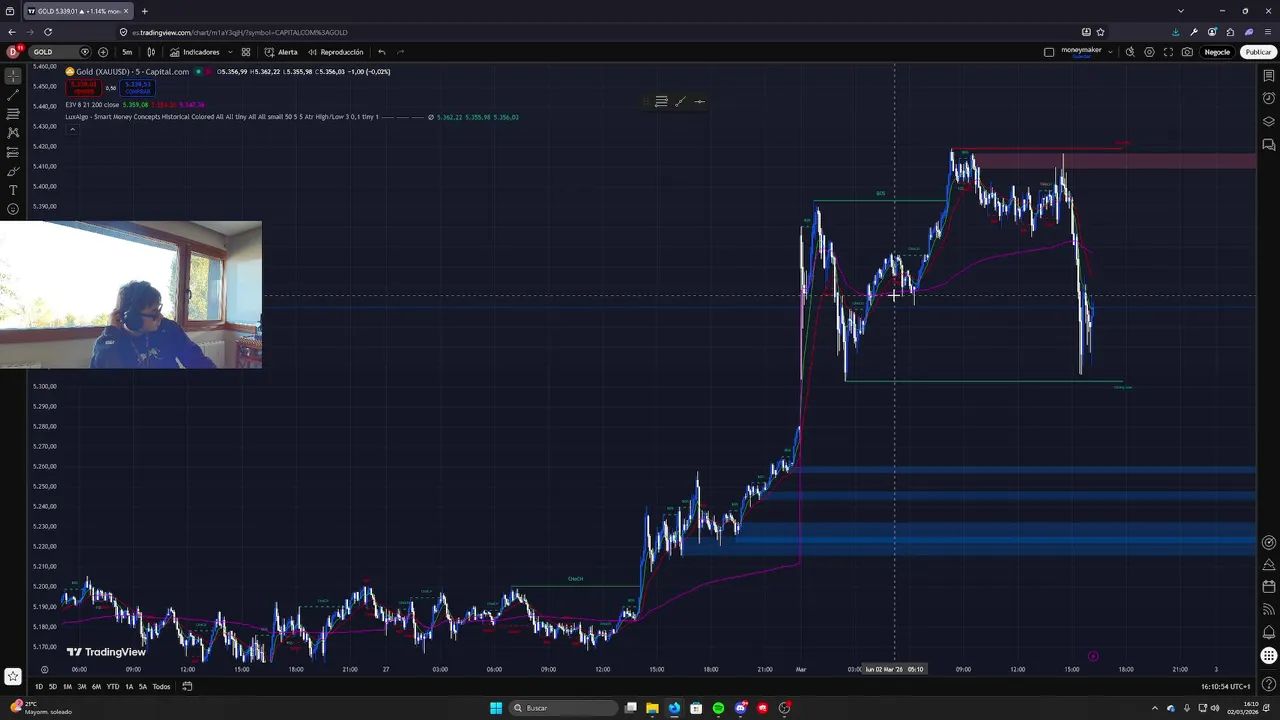This screenshot has width=1280, height=720.
Task: Open quick search icon in top toolbar
Action: 1130,52
